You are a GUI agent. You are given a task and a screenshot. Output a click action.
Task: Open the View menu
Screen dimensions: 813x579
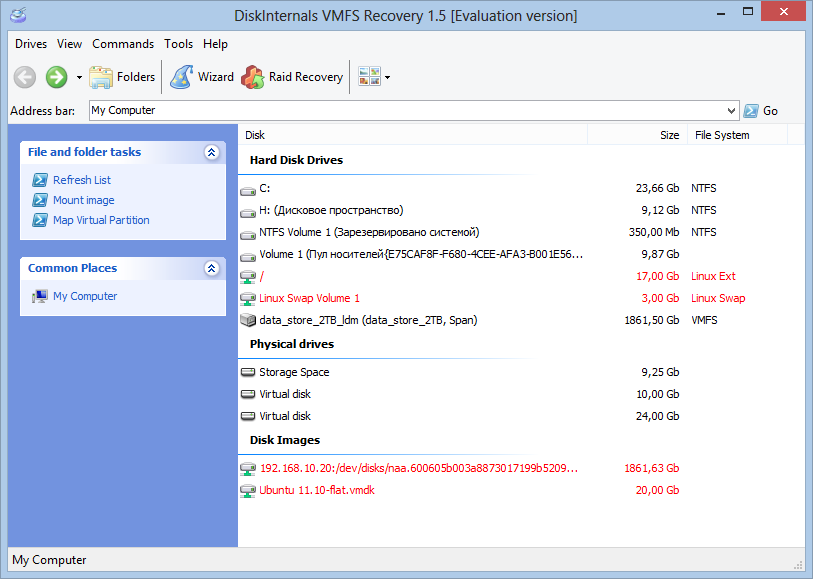coord(69,44)
